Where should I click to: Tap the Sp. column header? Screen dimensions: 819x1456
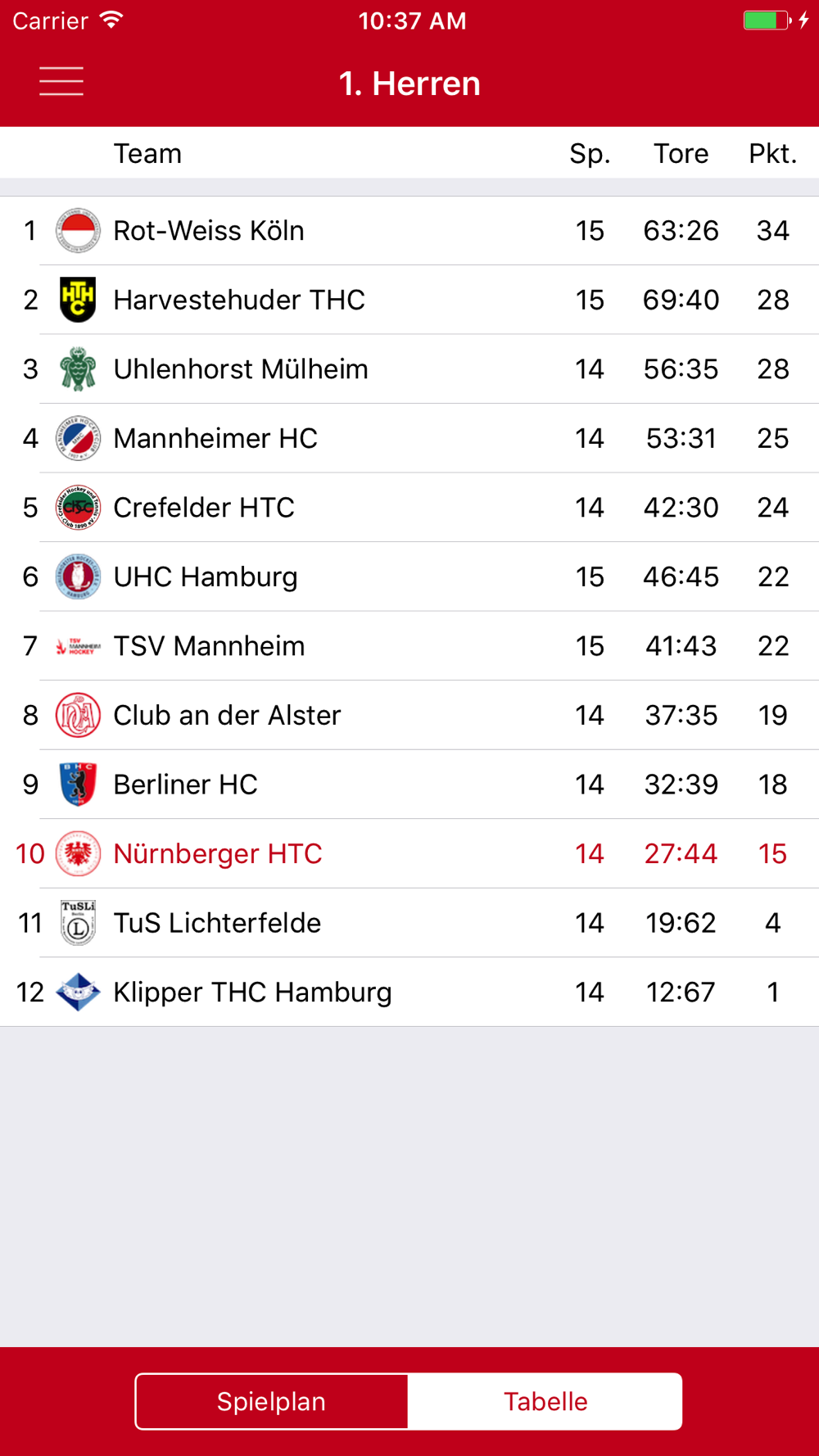point(590,153)
